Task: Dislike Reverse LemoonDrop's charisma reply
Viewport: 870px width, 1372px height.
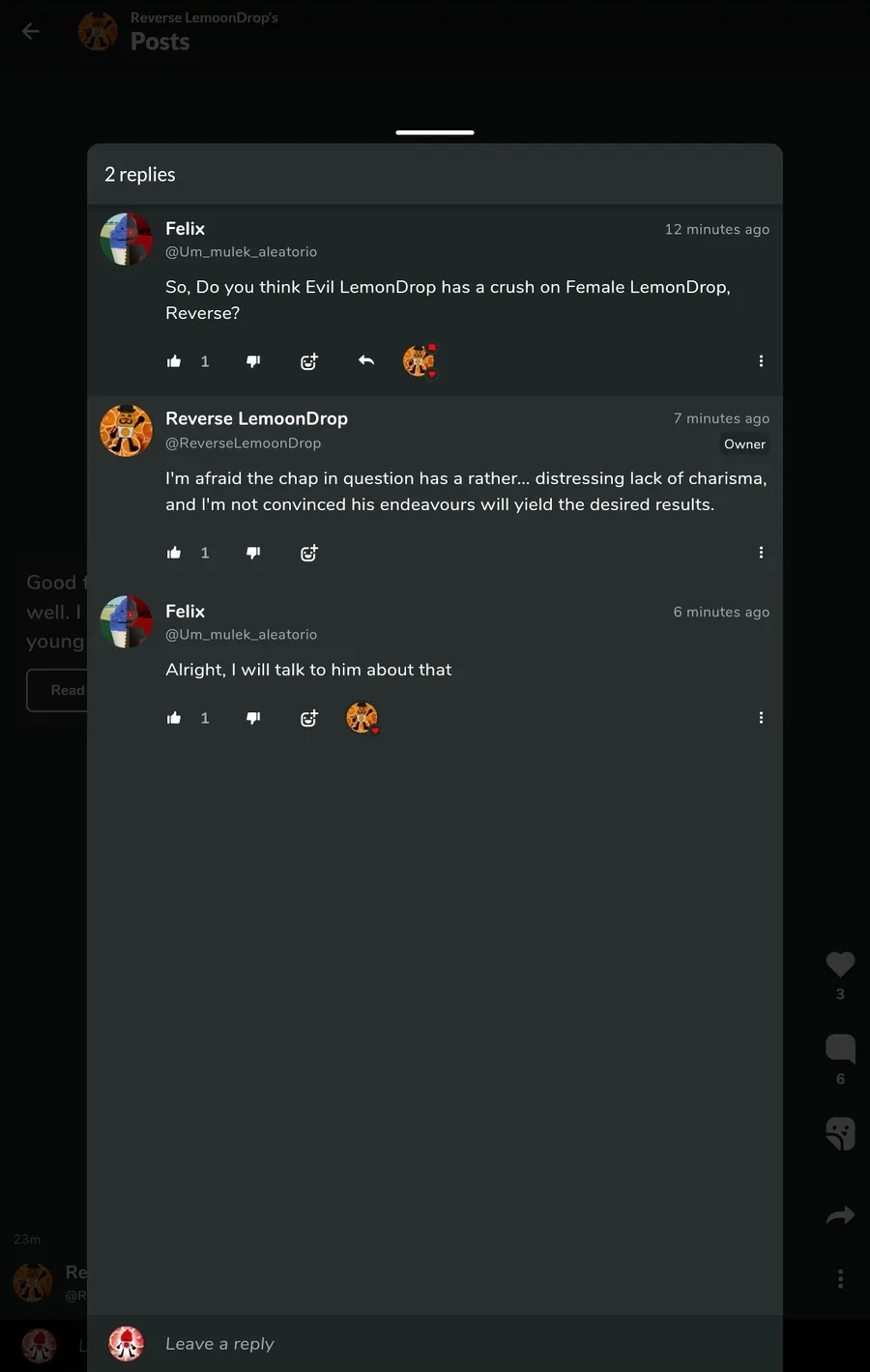Action: [253, 553]
